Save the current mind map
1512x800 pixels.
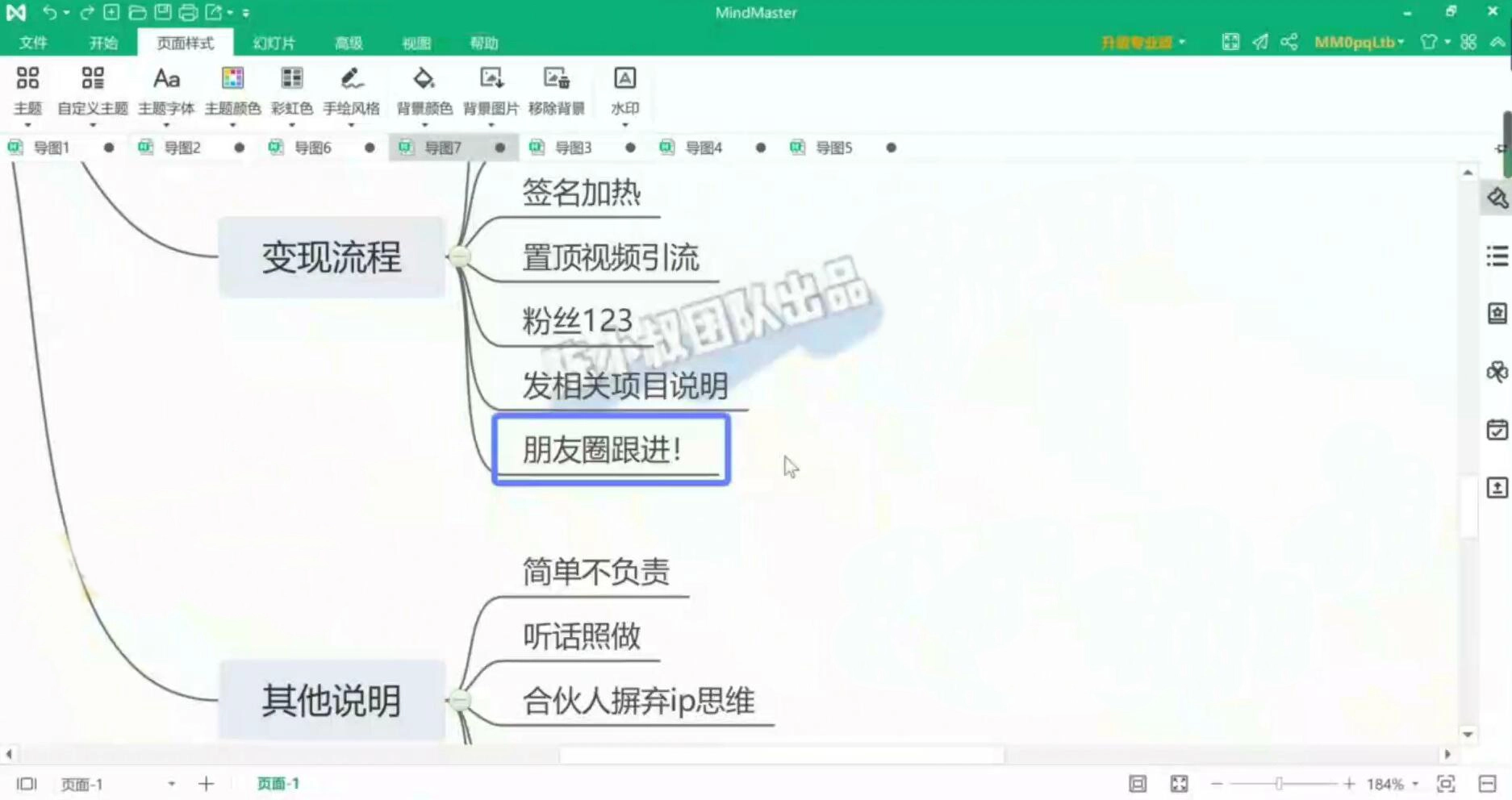(164, 13)
